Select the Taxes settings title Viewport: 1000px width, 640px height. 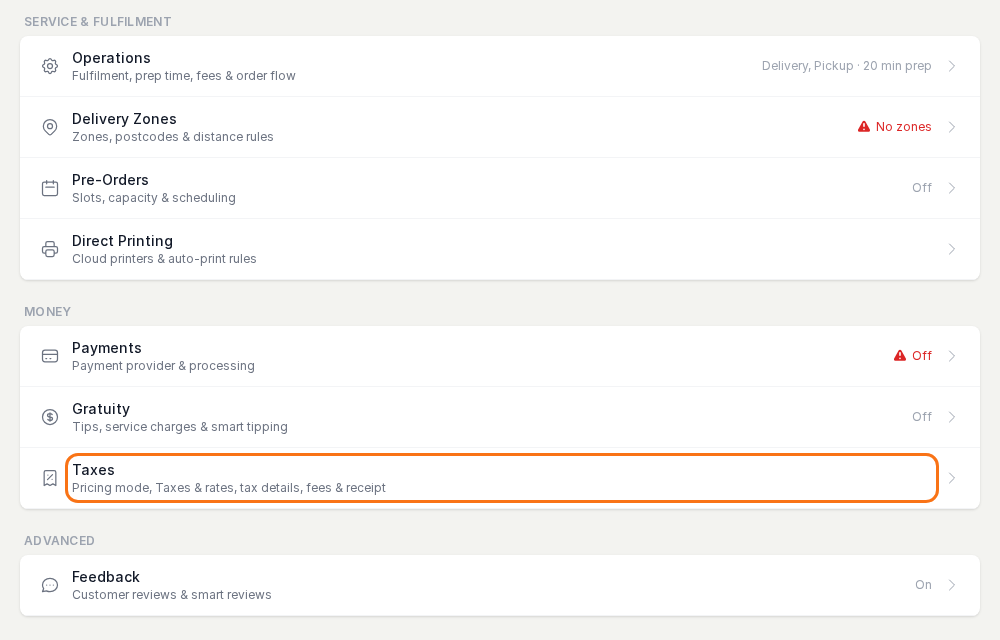93,470
